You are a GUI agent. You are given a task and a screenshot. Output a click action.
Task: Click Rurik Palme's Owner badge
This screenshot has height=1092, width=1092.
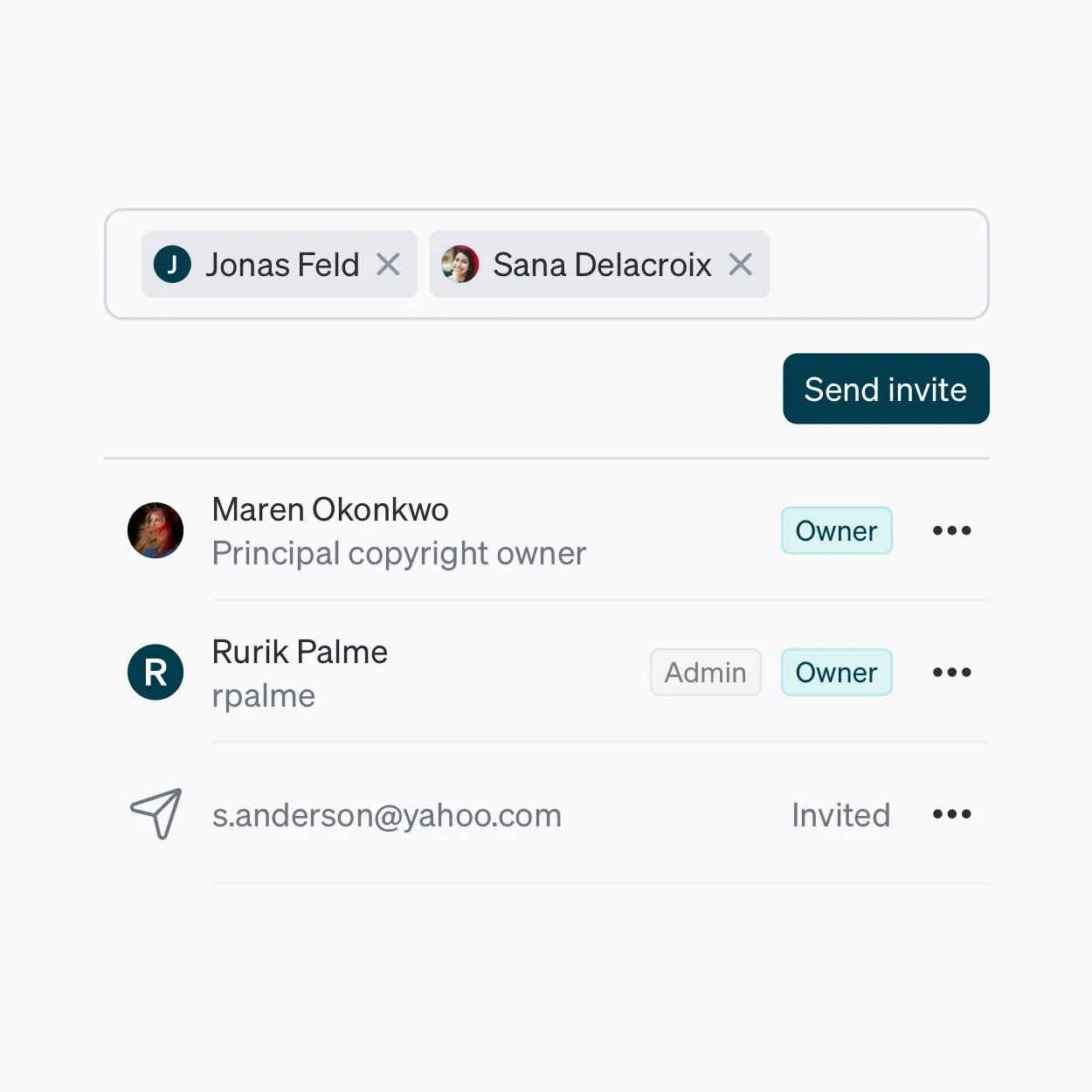pos(836,672)
